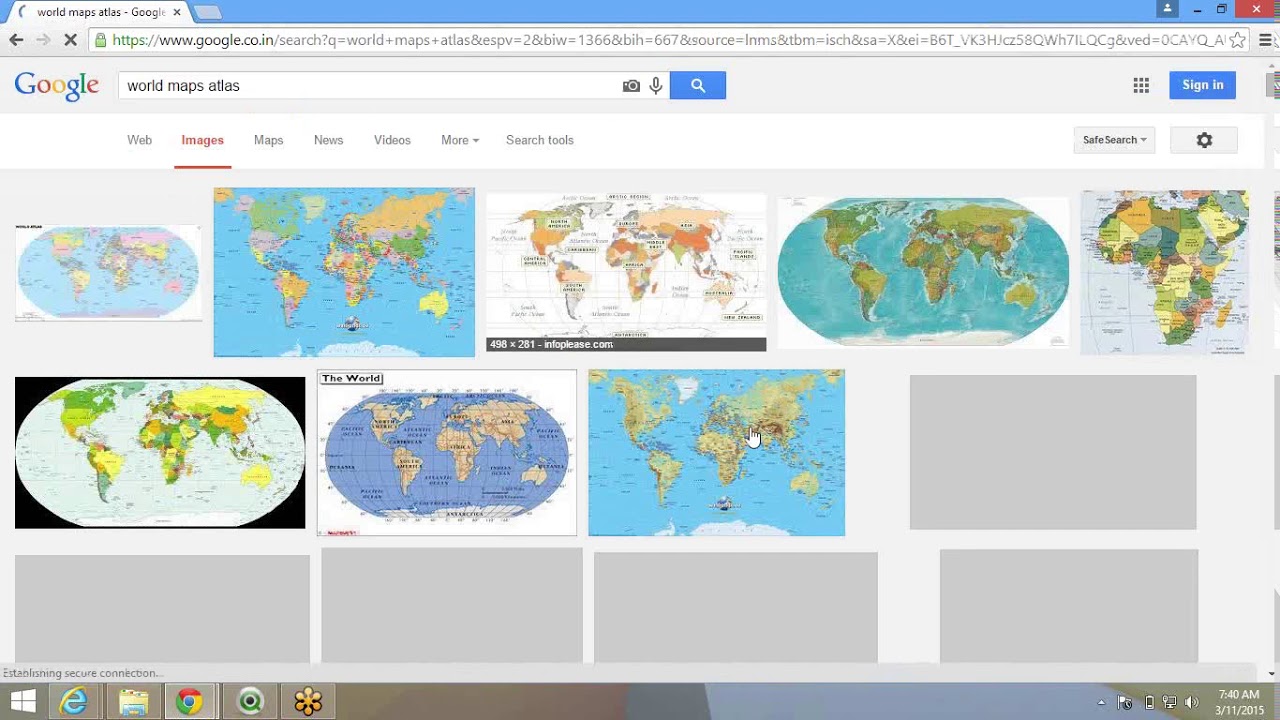Open a new browser tab
The image size is (1280, 720).
(x=207, y=12)
